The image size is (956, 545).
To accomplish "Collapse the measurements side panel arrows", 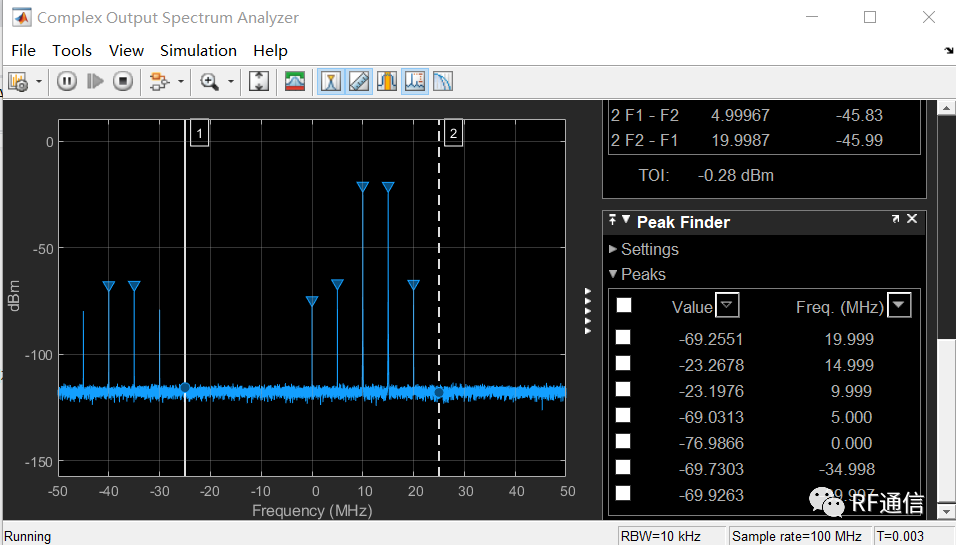I will pyautogui.click(x=588, y=312).
